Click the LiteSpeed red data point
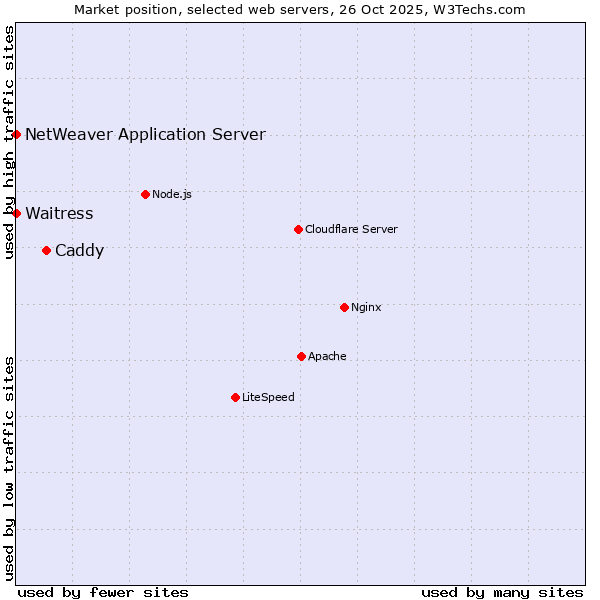 235,397
